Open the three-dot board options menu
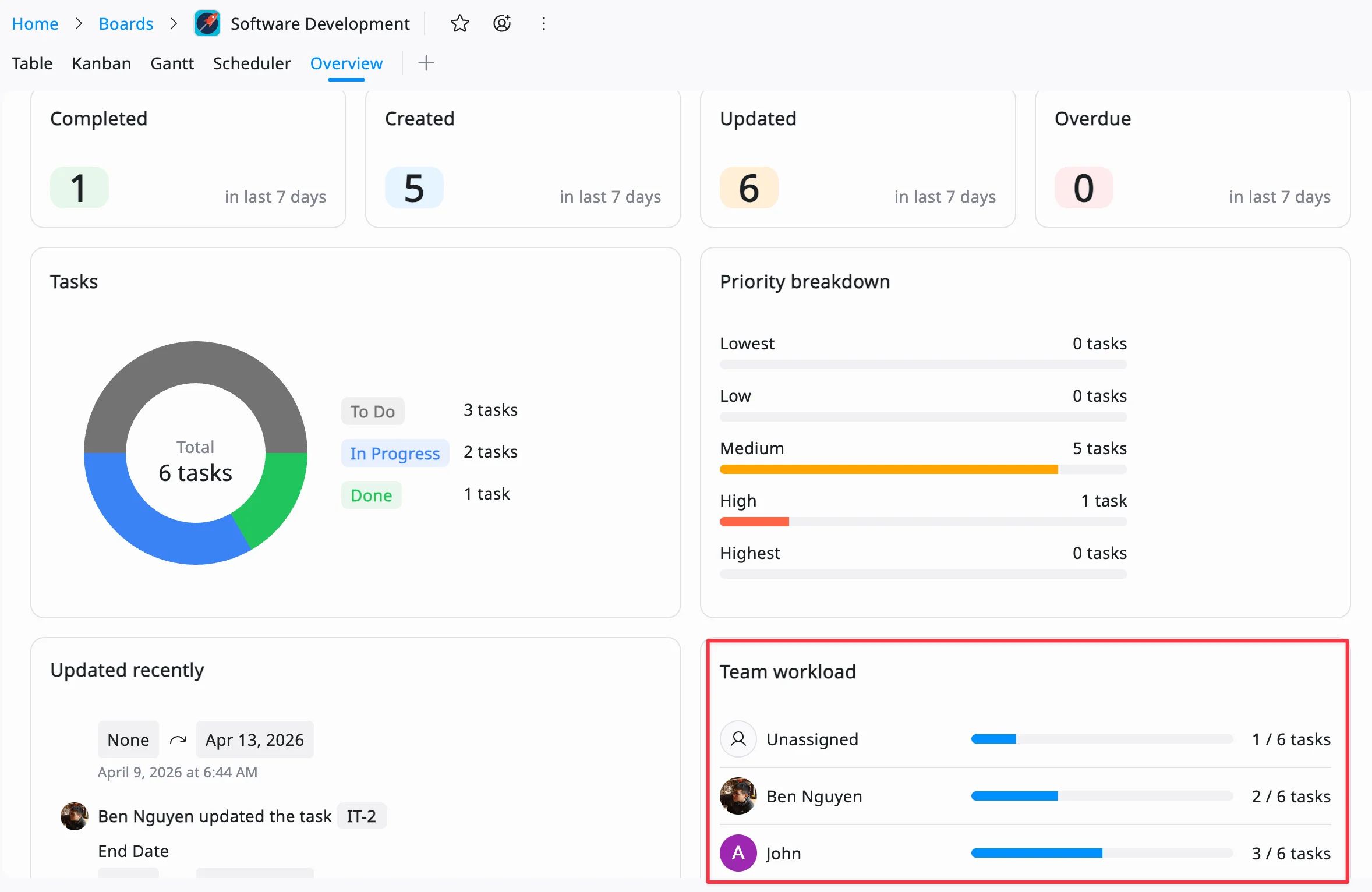Screen dimensions: 1372x892 (544, 24)
